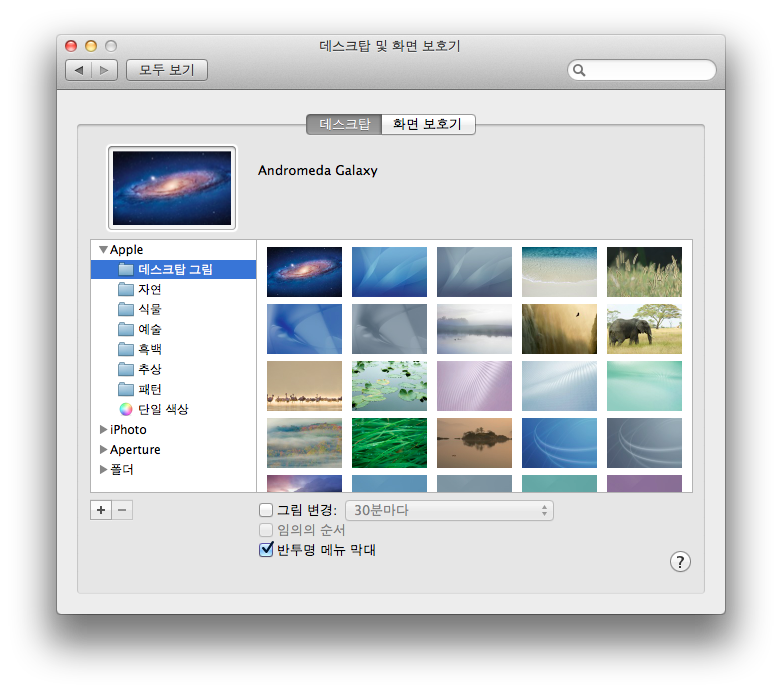782x693 pixels.
Task: Choose the golden canyon with bird wallpaper
Action: (x=560, y=329)
